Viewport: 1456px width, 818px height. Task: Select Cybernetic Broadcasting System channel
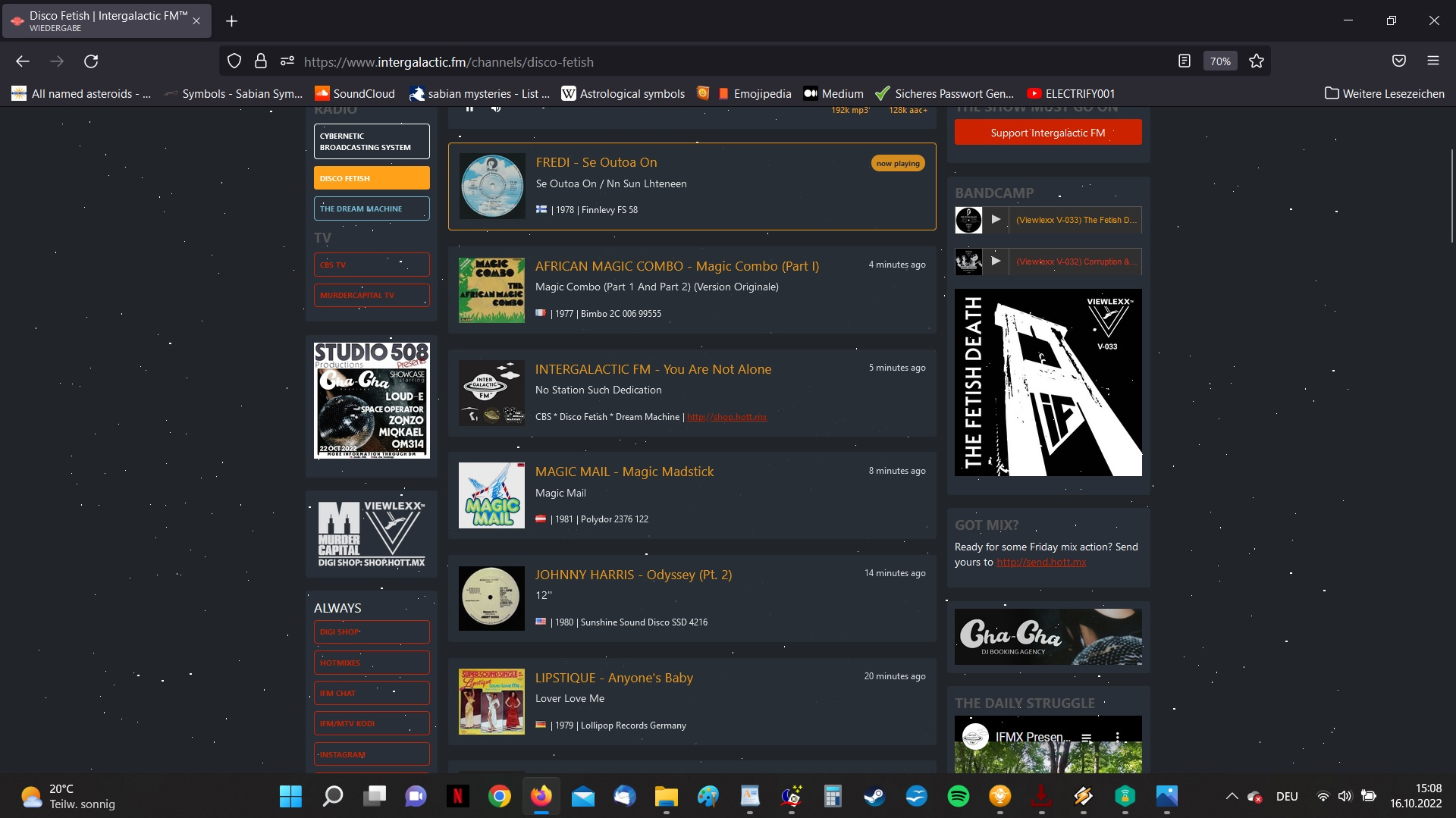pos(372,142)
